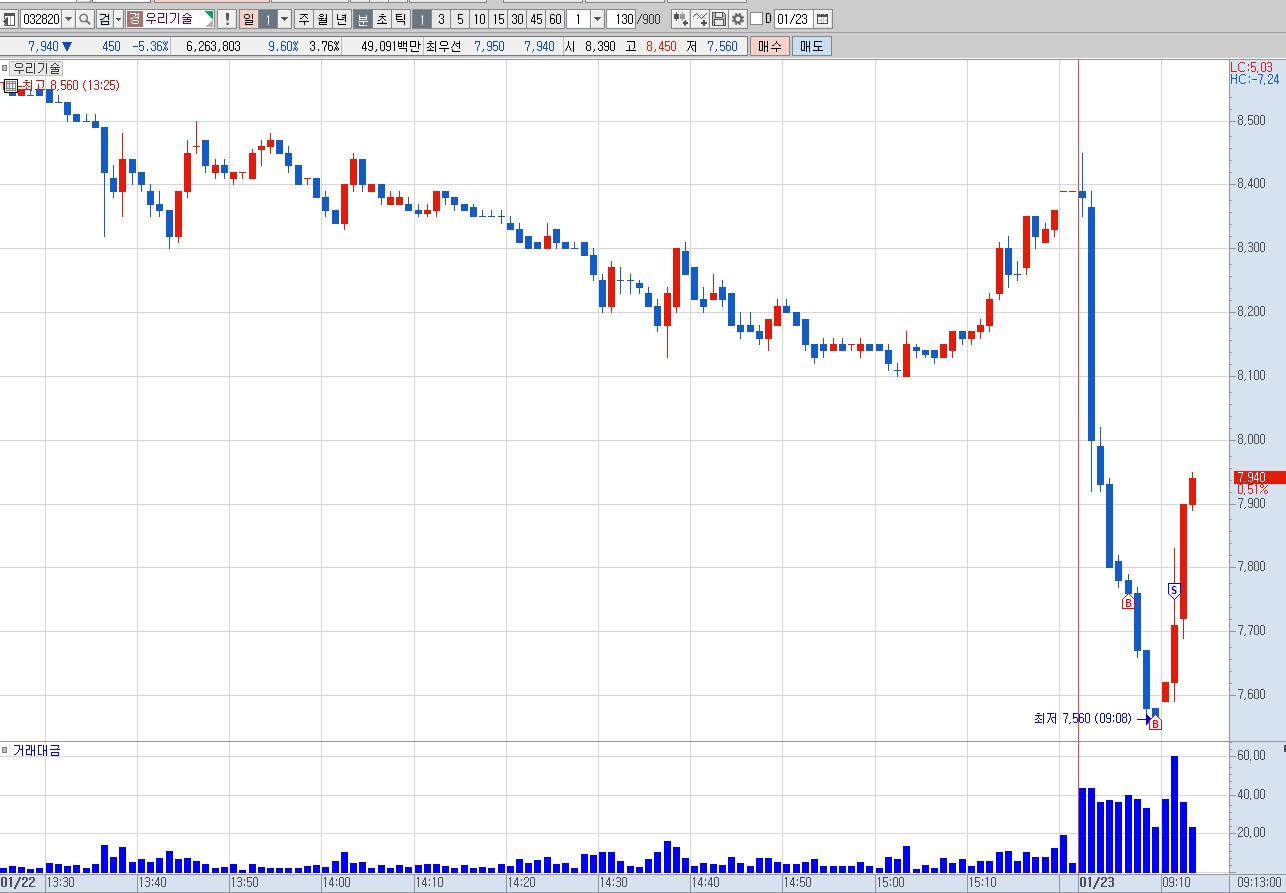Image resolution: width=1286 pixels, height=893 pixels.
Task: Open the calendar date picker icon
Action: click(x=822, y=19)
